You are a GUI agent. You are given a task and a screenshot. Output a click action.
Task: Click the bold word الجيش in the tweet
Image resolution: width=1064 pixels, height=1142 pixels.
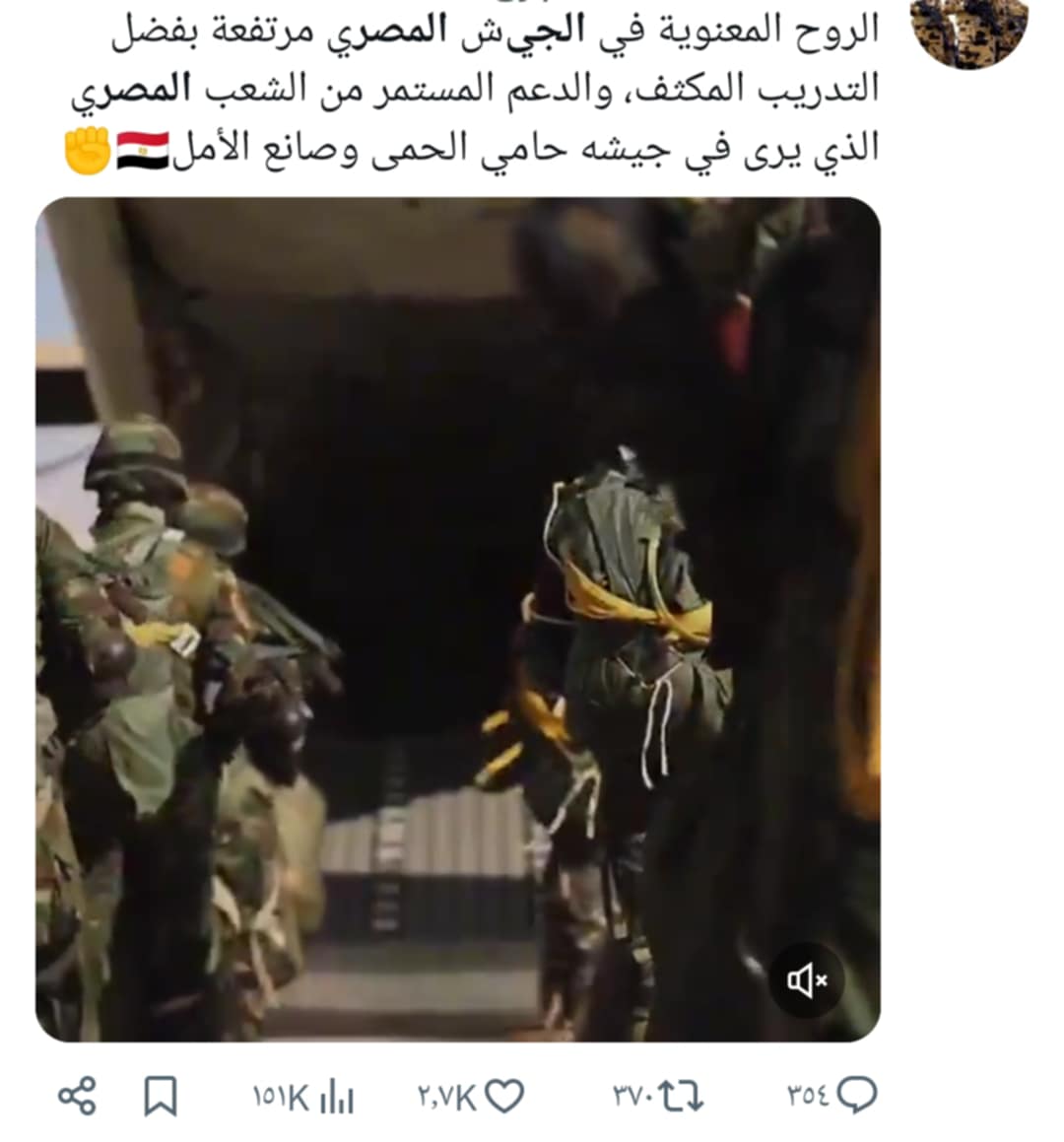(x=535, y=33)
